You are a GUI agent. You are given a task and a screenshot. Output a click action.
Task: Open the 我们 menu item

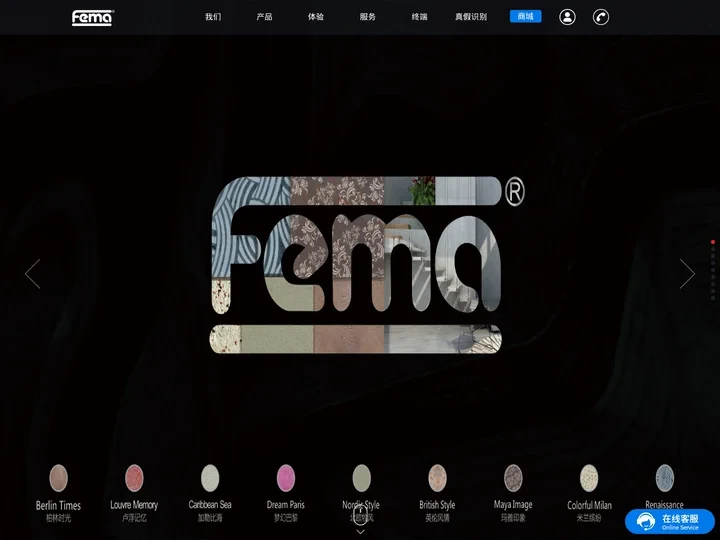(213, 17)
